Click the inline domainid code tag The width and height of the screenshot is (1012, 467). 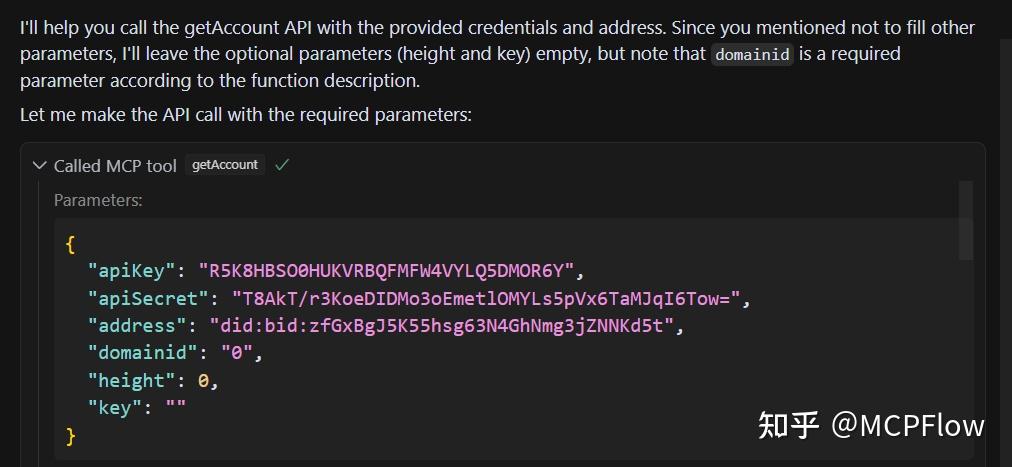(752, 54)
